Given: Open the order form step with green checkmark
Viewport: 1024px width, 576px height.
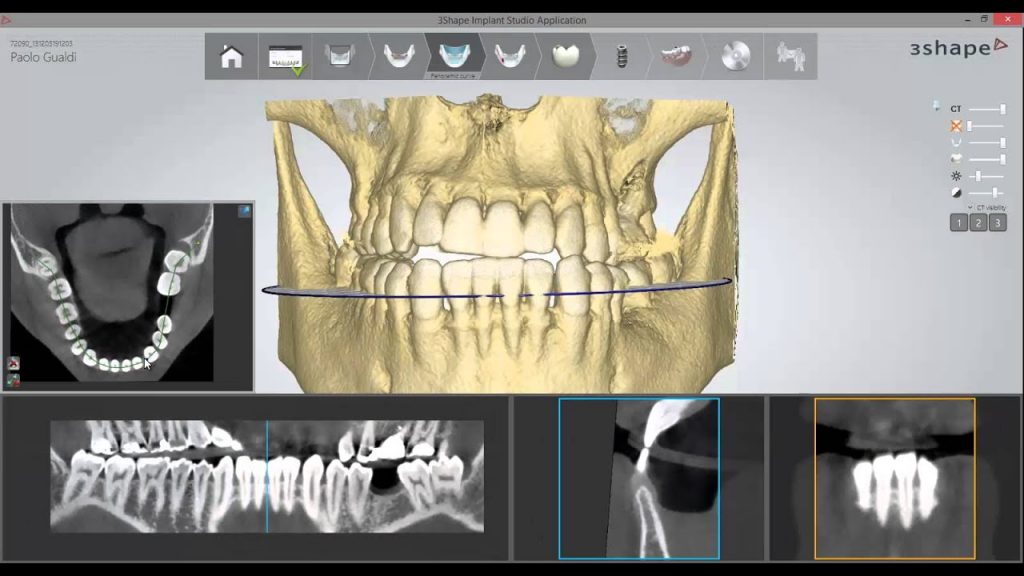Looking at the screenshot, I should (x=285, y=57).
